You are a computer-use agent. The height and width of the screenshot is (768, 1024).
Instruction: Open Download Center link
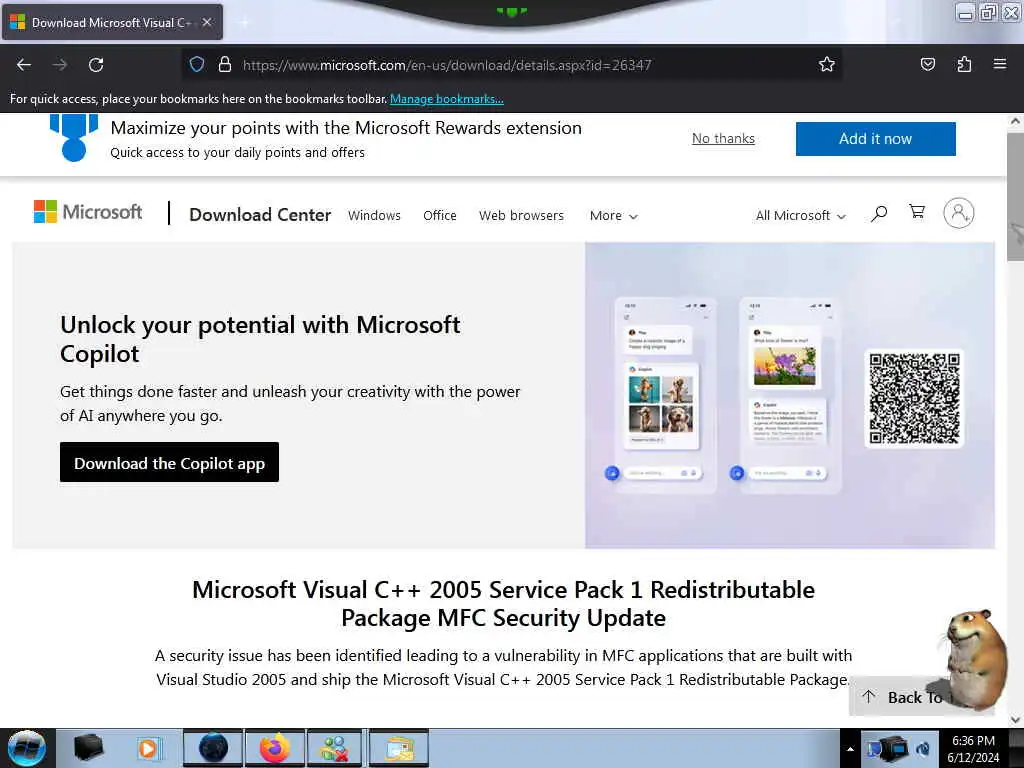point(260,215)
